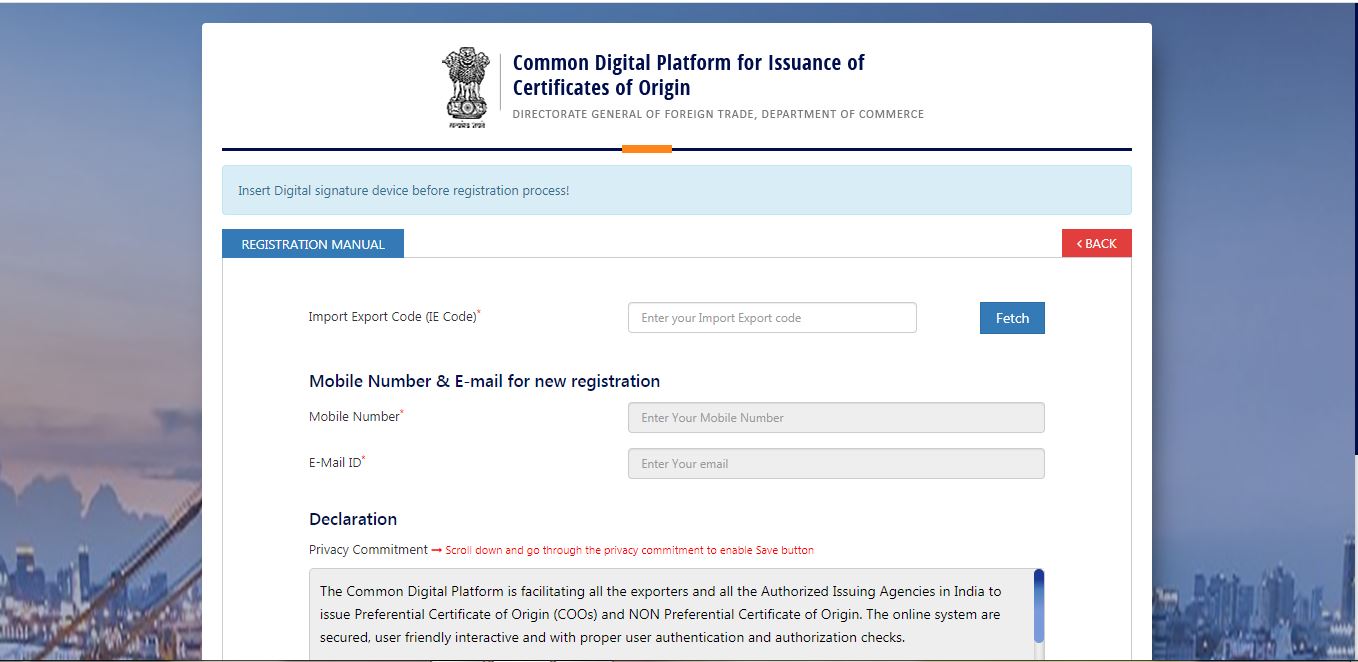The height and width of the screenshot is (662, 1358).
Task: Click the BACK button
Action: [x=1096, y=243]
